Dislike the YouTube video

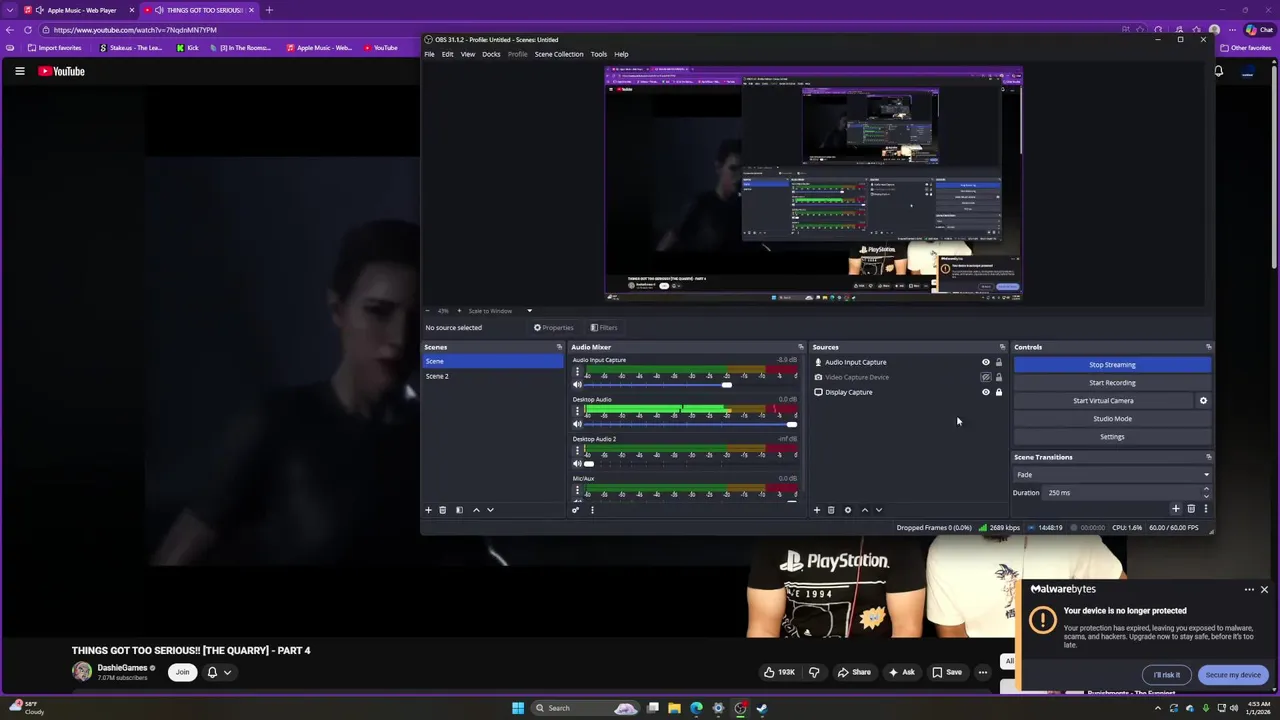814,672
